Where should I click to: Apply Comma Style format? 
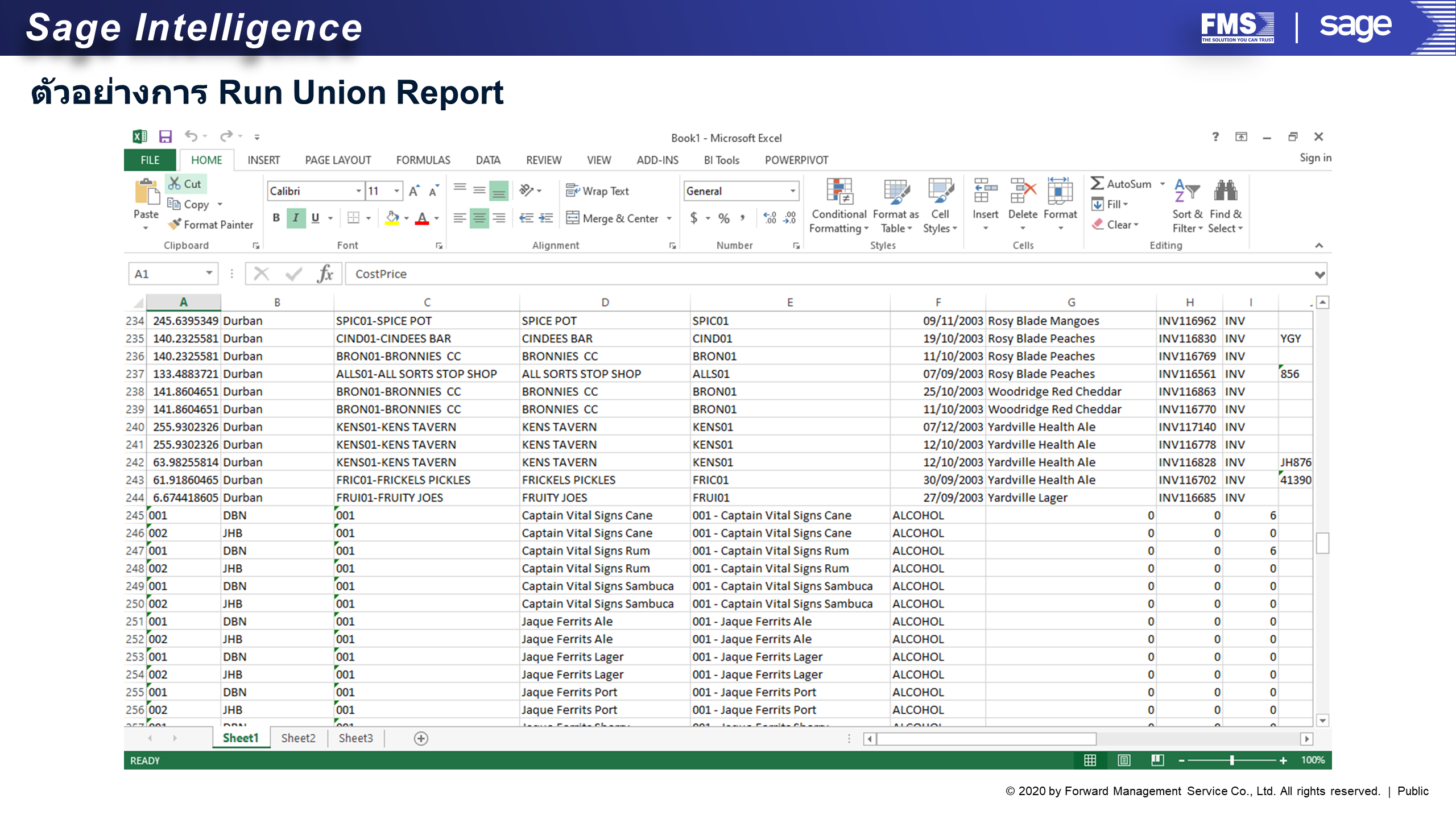(743, 218)
